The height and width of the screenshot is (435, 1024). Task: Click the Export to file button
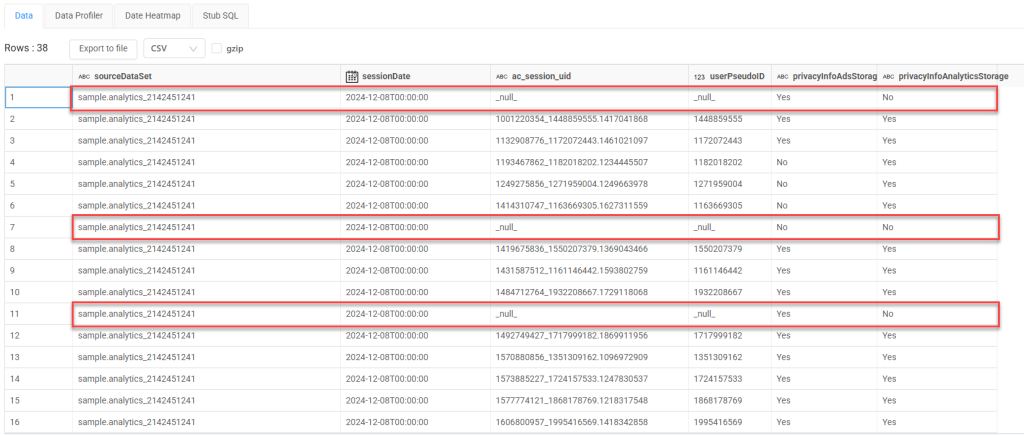(x=103, y=48)
